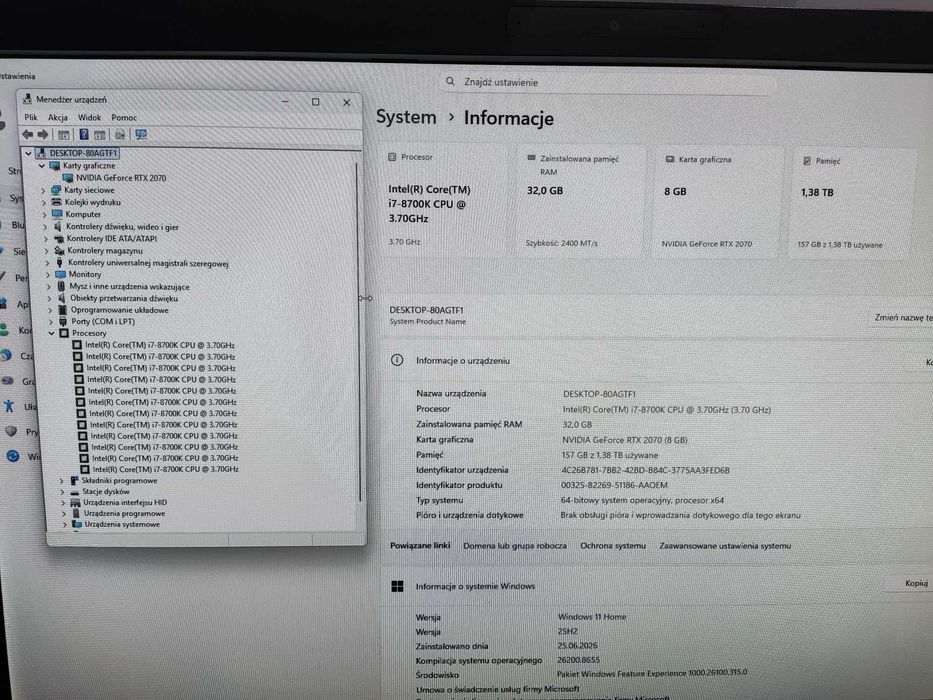
Task: Open the Plik menu
Action: 31,117
